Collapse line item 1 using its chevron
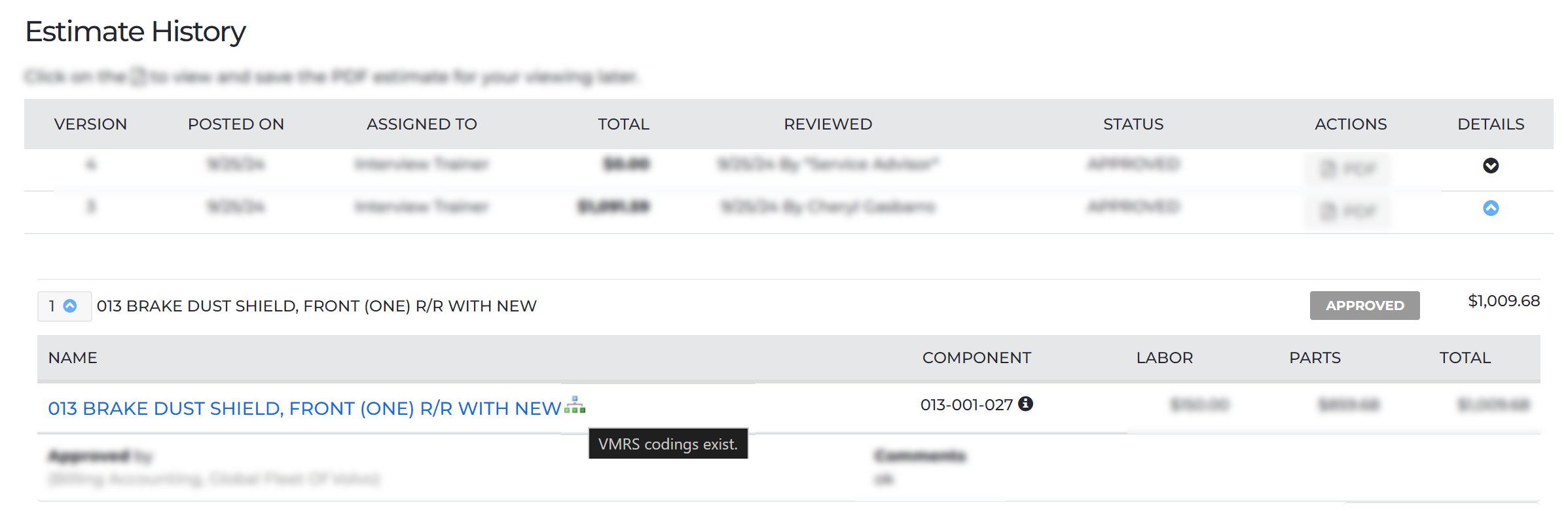Image resolution: width=1568 pixels, height=511 pixels. (70, 306)
